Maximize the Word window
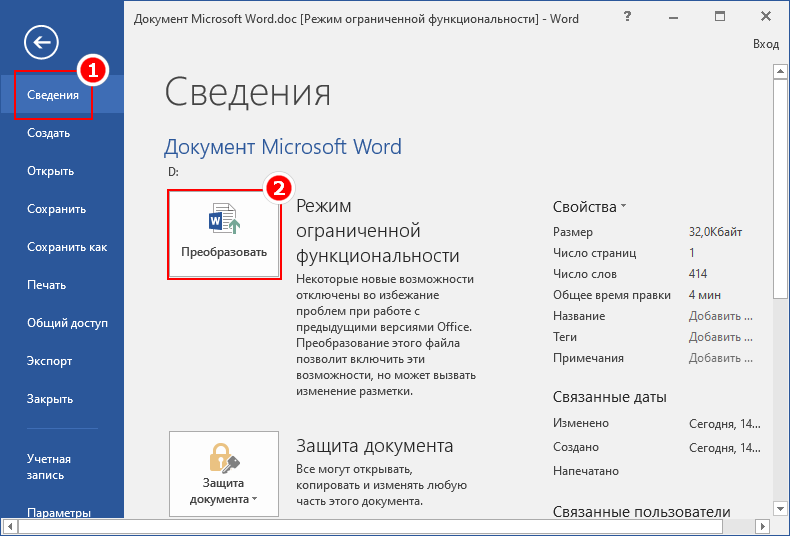The height and width of the screenshot is (536, 790). pyautogui.click(x=720, y=17)
